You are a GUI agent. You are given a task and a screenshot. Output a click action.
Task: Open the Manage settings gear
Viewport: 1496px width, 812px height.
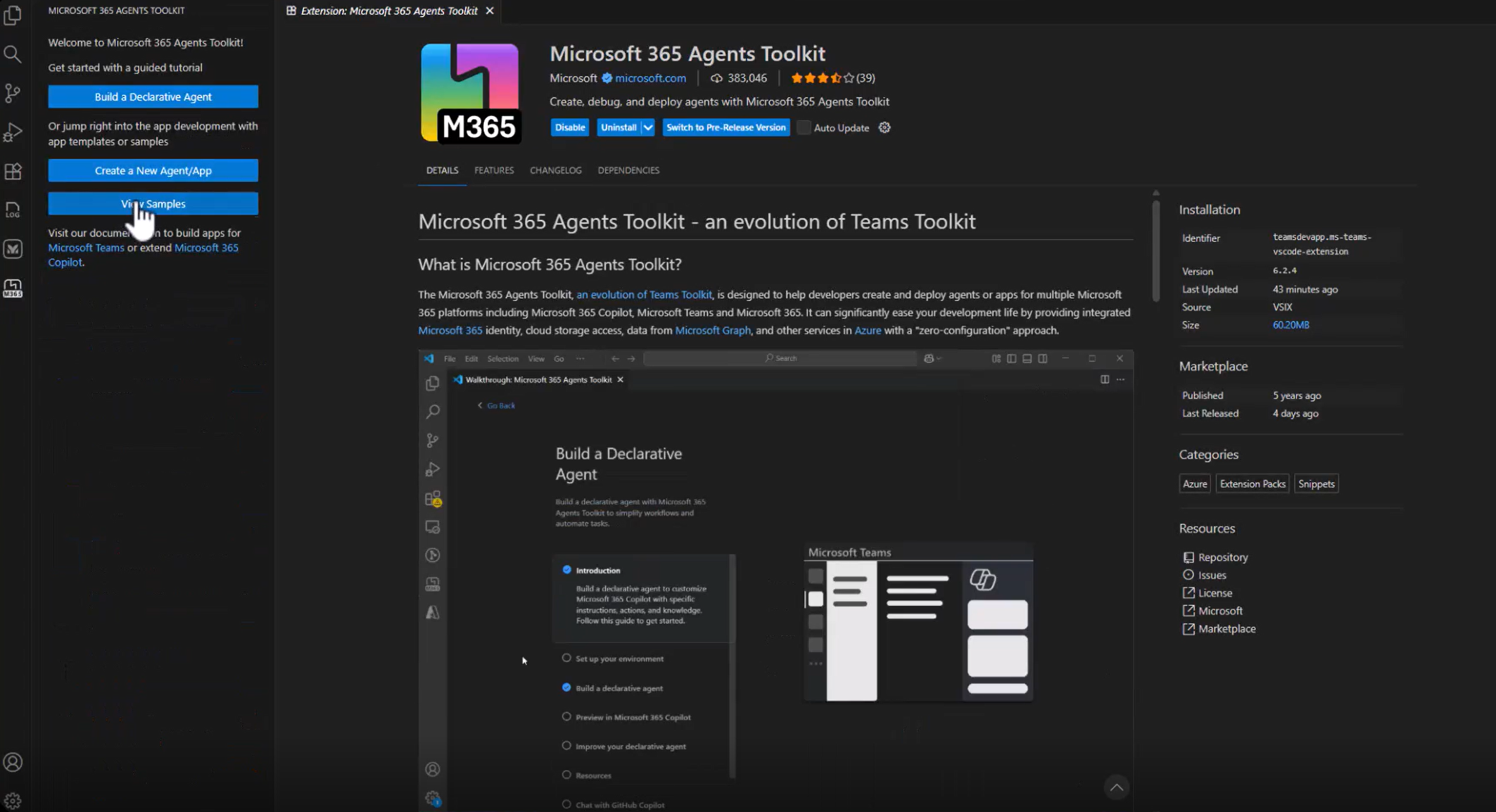(x=13, y=799)
